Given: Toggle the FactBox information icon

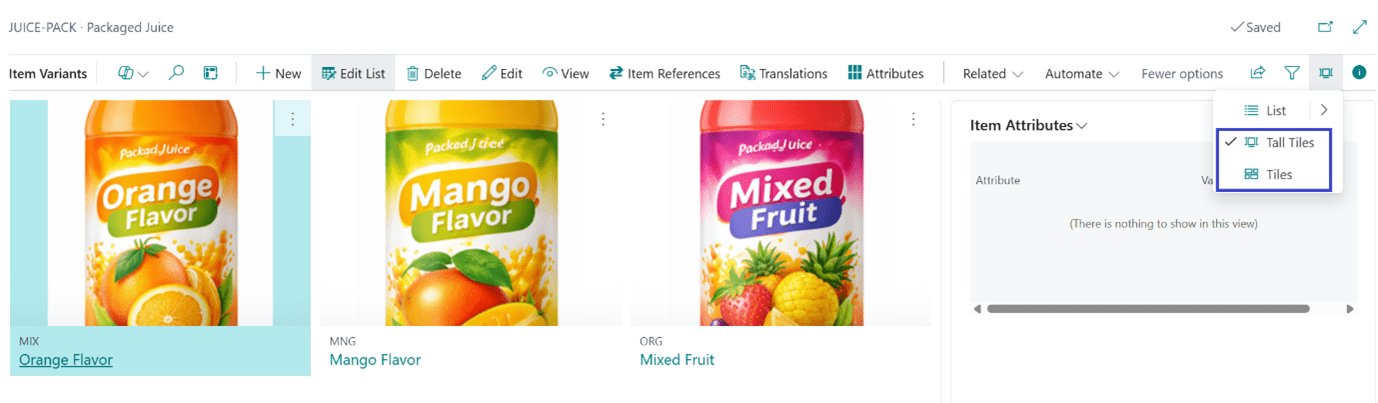Looking at the screenshot, I should click(1359, 73).
